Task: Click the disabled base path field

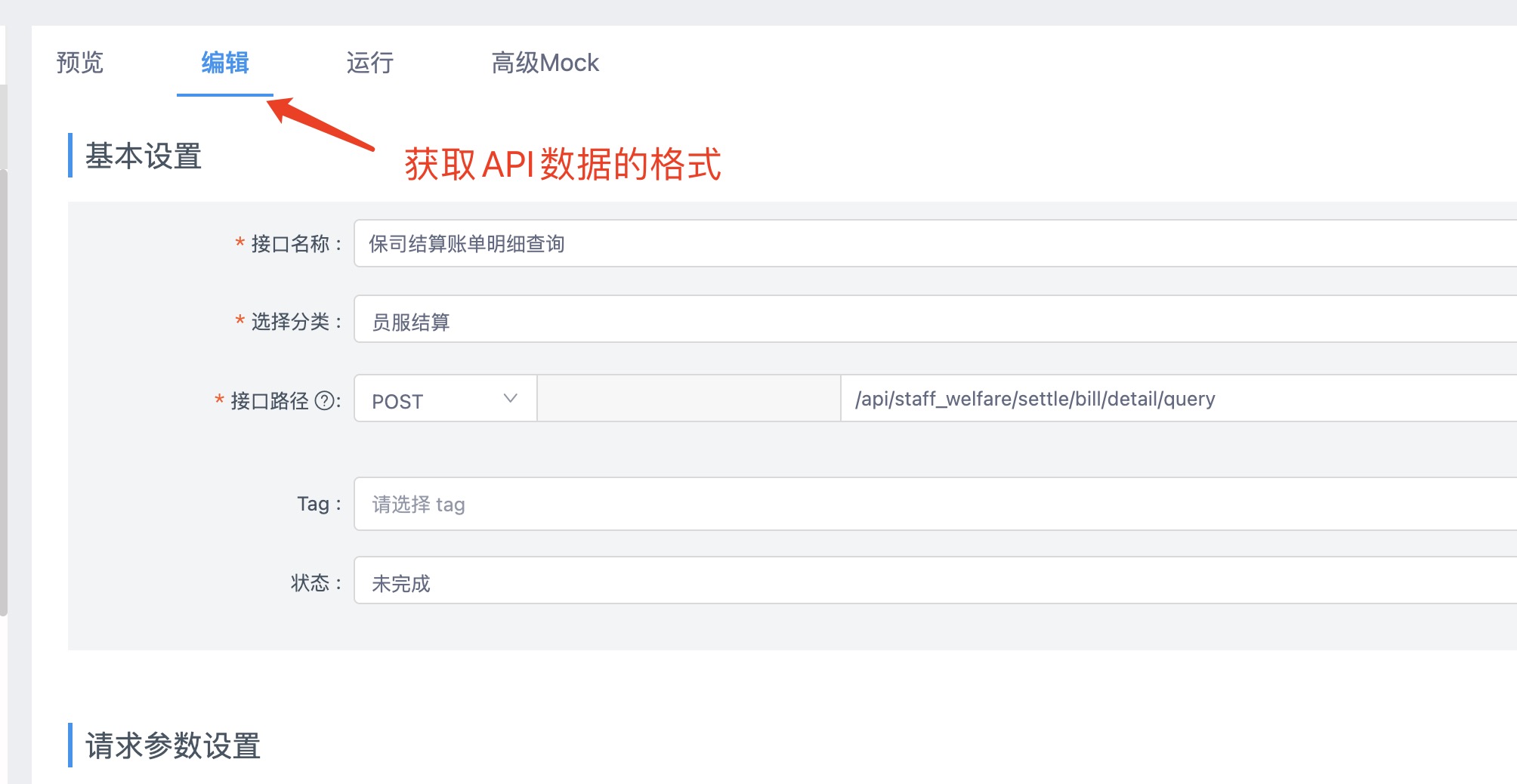Action: pyautogui.click(x=689, y=399)
